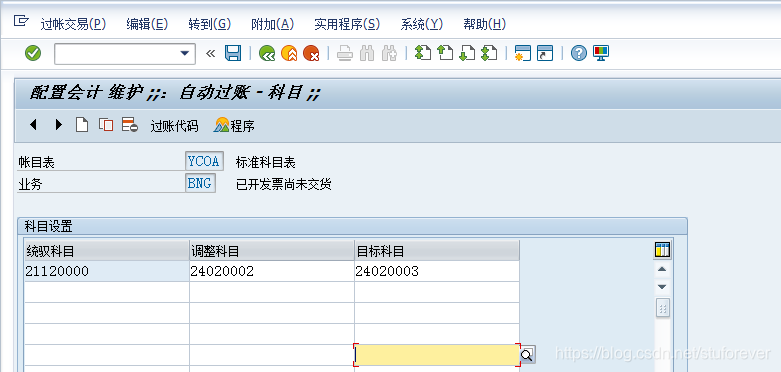Select the 帐目表 field YCOA
Viewport: 781px width, 372px height.
pyautogui.click(x=204, y=161)
